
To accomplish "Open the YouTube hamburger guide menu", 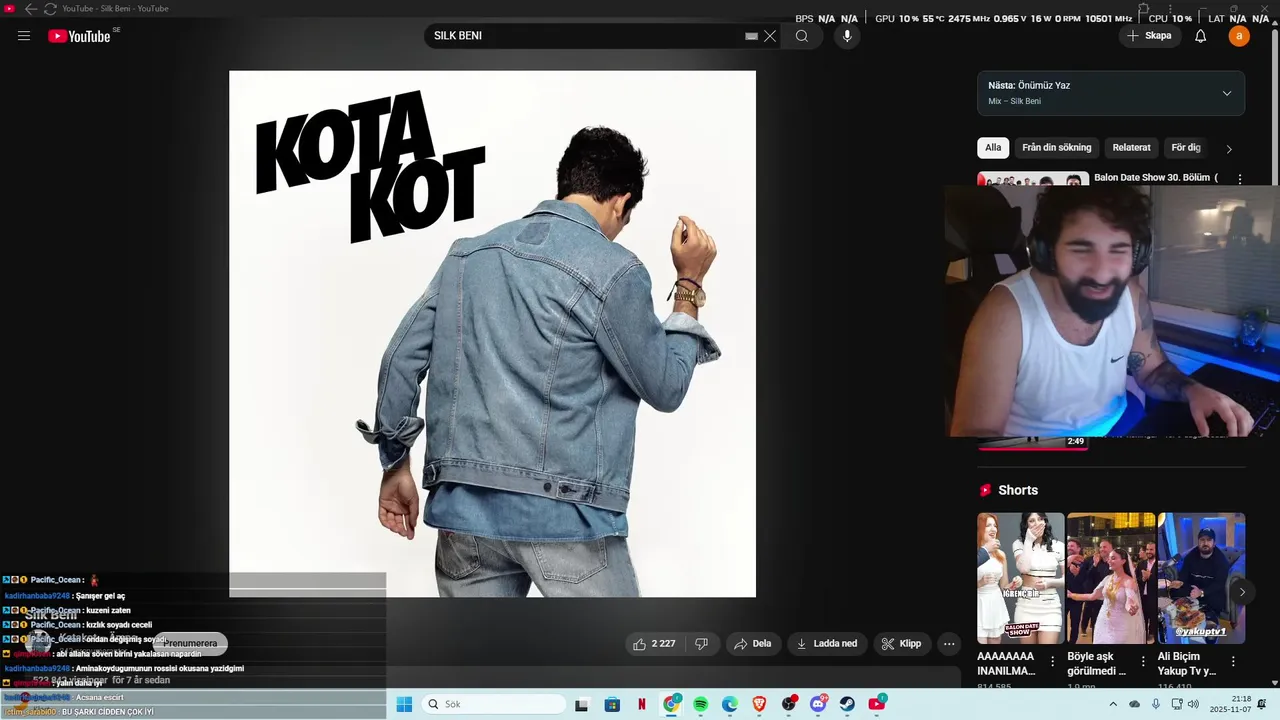I will click(24, 36).
